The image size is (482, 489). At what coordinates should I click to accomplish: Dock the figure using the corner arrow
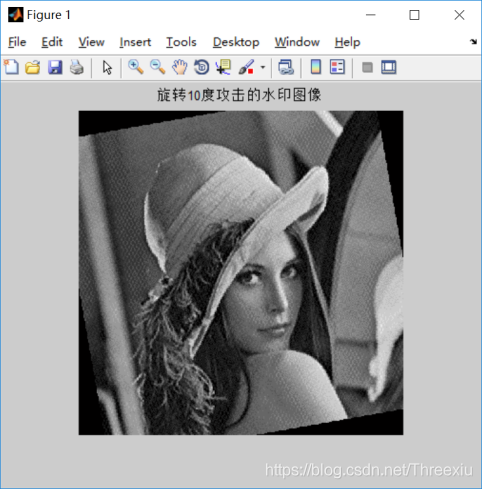[473, 42]
